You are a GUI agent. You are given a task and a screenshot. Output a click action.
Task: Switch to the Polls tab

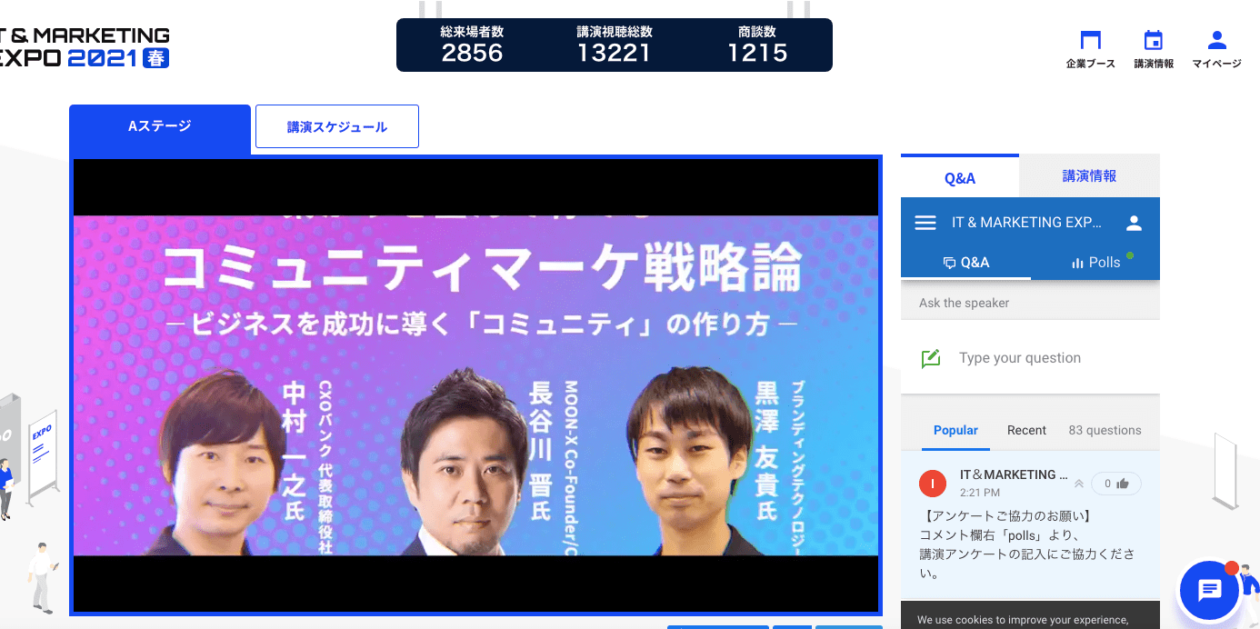coord(1095,262)
